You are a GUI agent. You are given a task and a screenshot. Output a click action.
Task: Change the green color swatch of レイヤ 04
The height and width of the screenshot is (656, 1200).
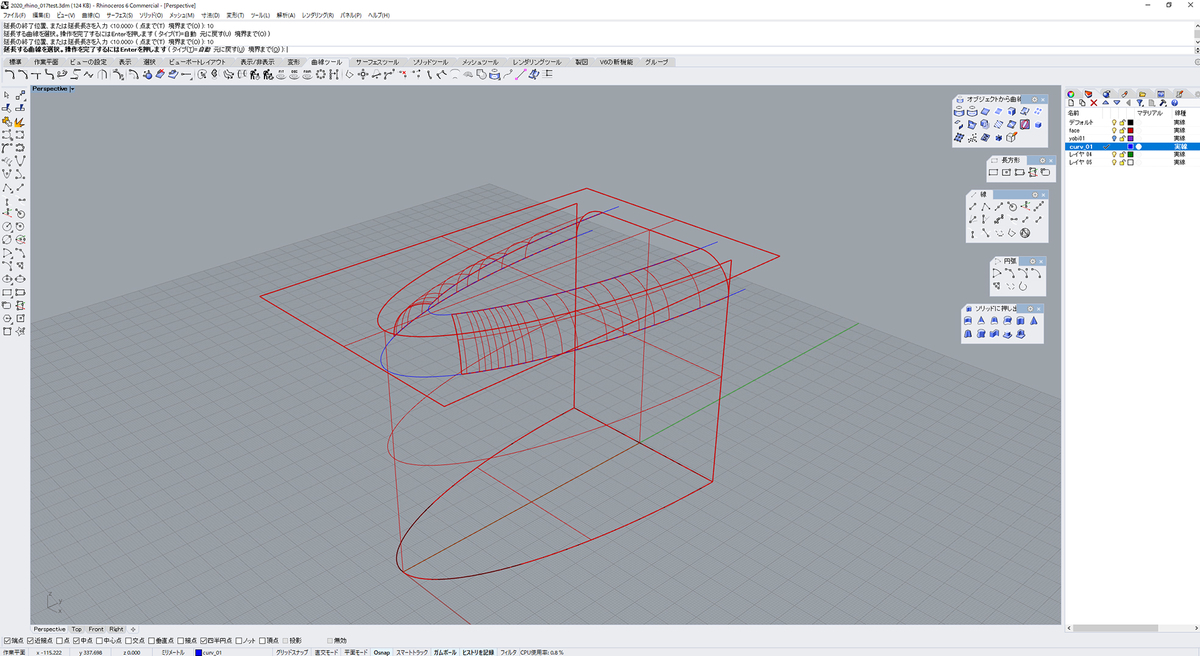[1130, 154]
